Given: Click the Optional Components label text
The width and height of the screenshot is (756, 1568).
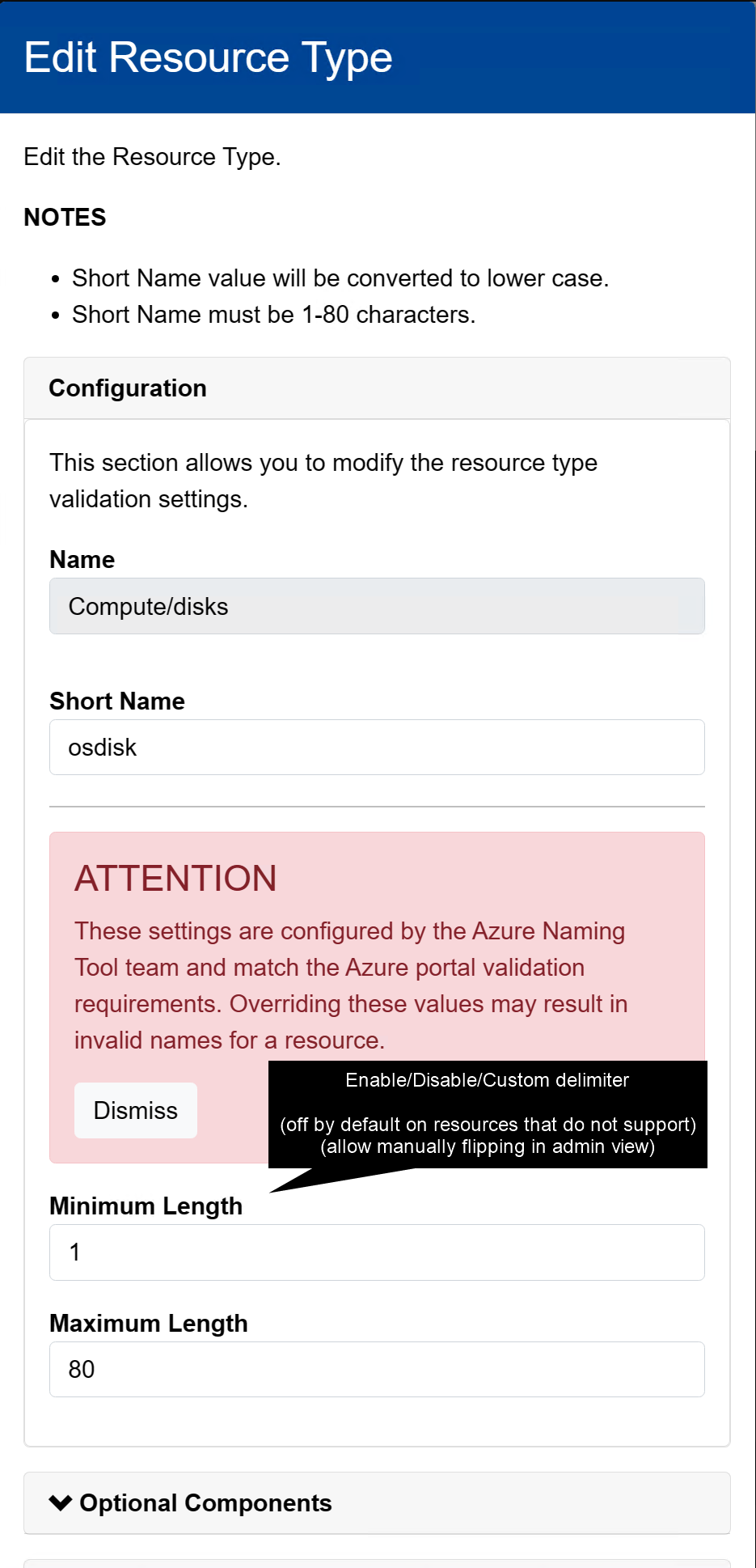Looking at the screenshot, I should pos(205,1503).
